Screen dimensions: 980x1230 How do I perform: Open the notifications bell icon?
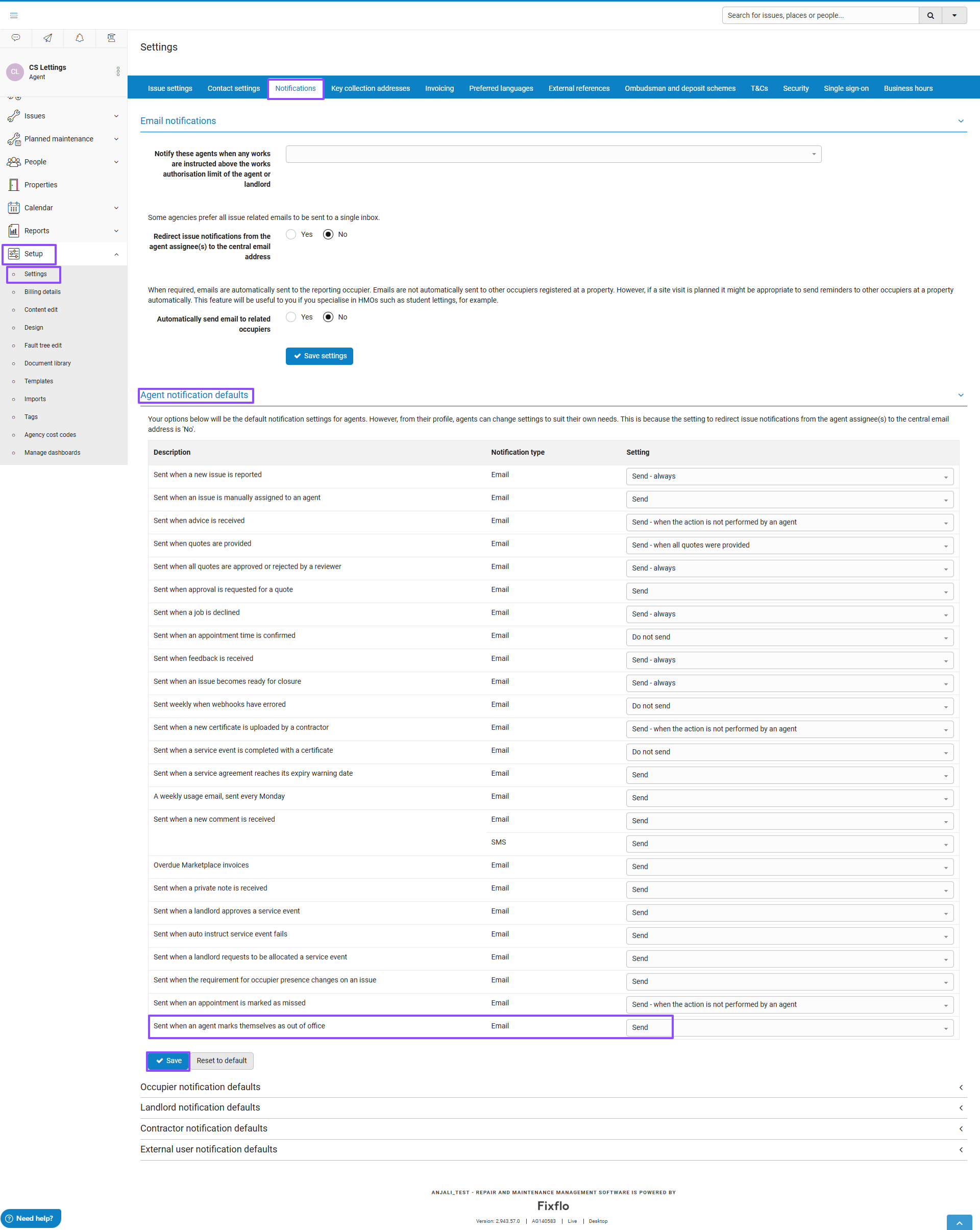click(x=80, y=38)
